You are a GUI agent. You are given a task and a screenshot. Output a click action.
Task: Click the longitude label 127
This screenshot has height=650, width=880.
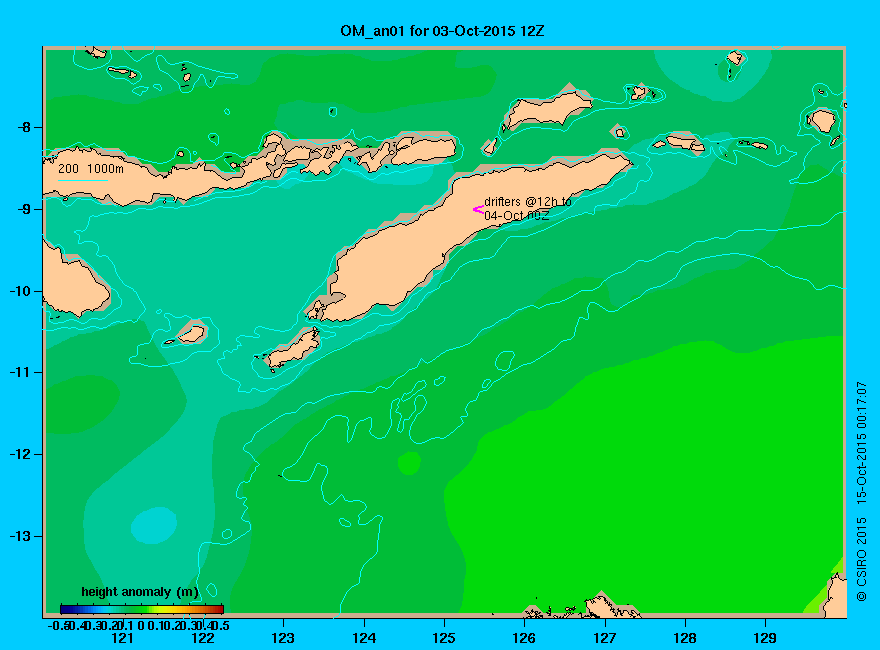(604, 638)
